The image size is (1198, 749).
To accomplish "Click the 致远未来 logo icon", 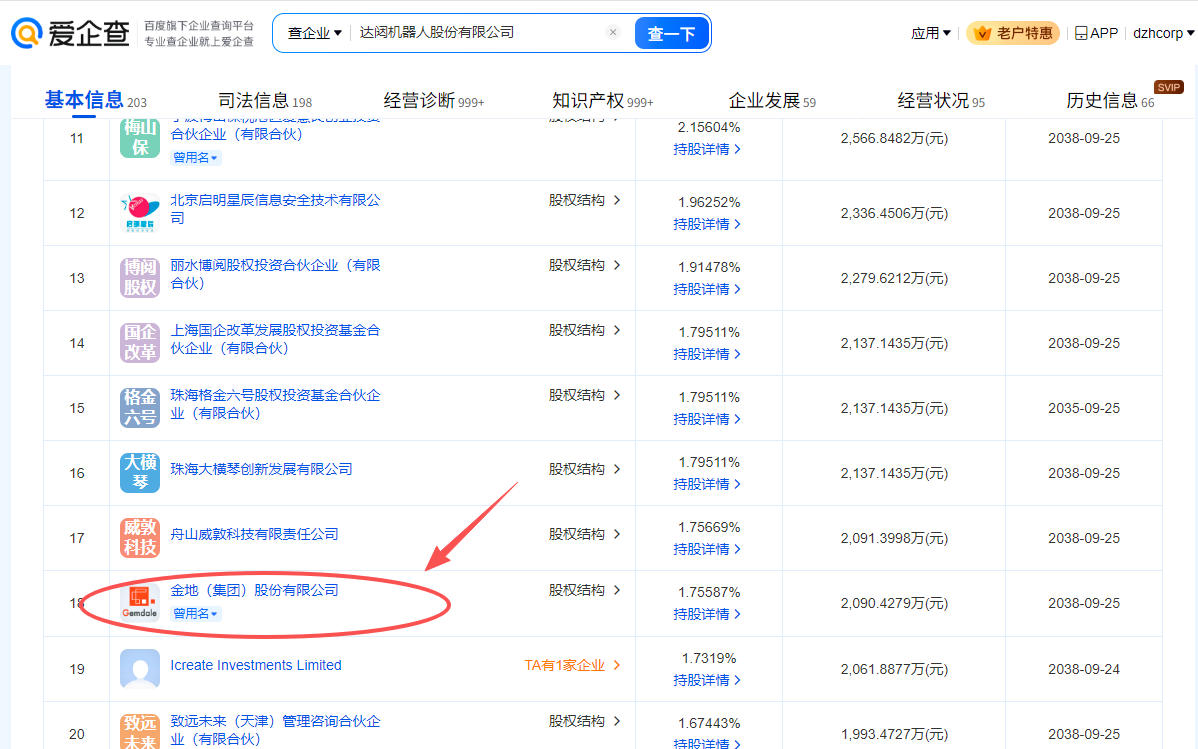I will (140, 731).
